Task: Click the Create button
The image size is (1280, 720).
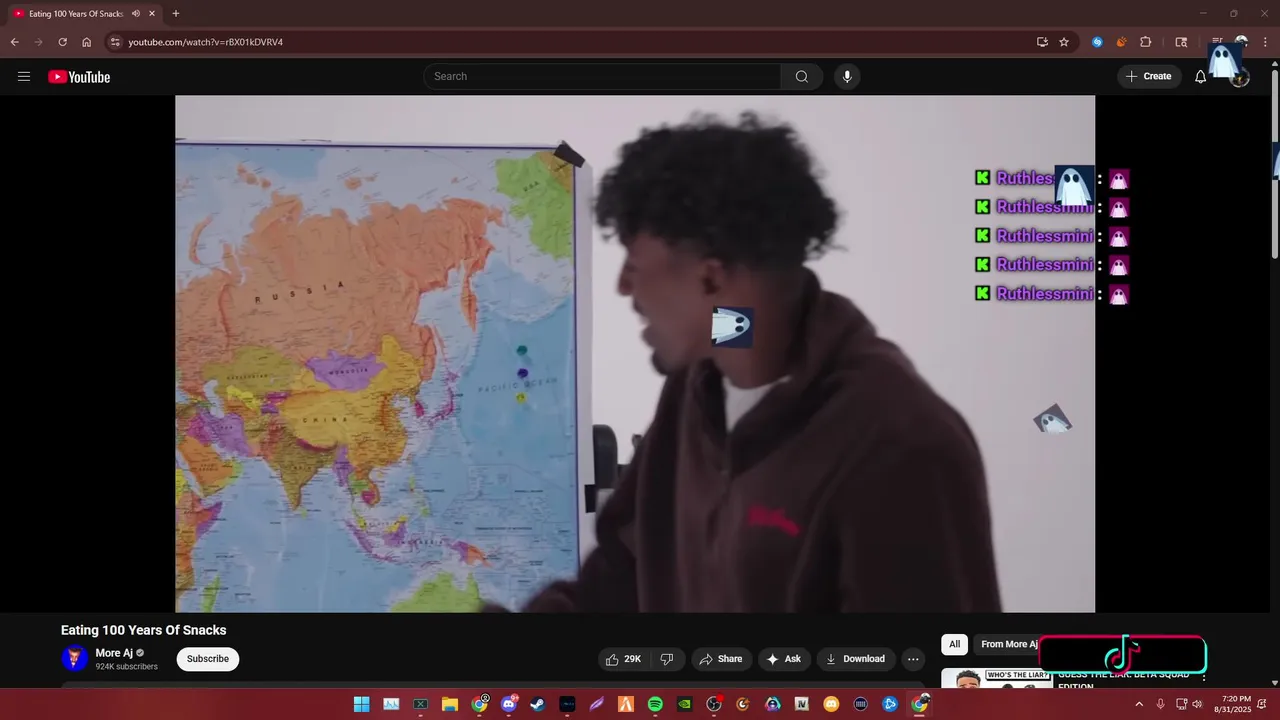Action: pyautogui.click(x=1148, y=77)
